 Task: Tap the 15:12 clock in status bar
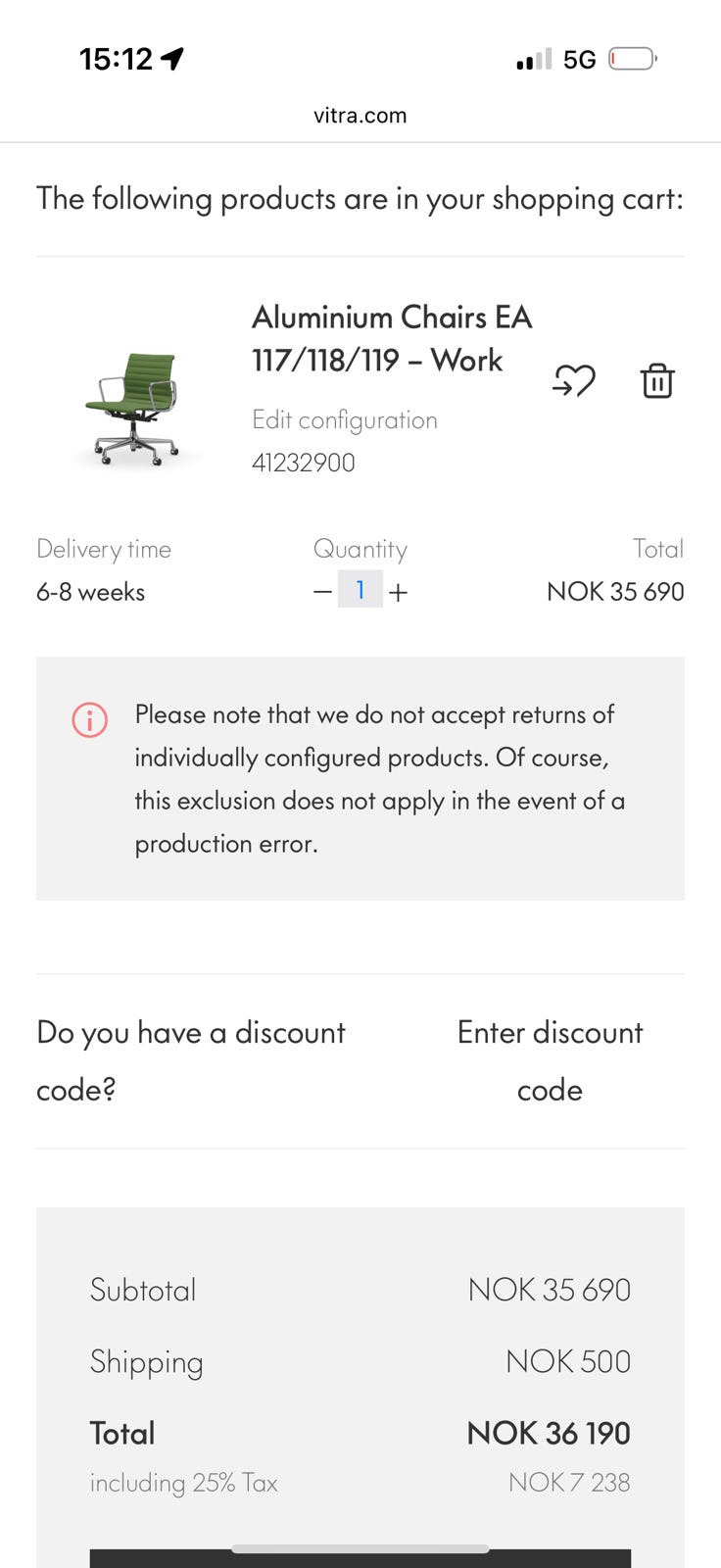[x=116, y=59]
